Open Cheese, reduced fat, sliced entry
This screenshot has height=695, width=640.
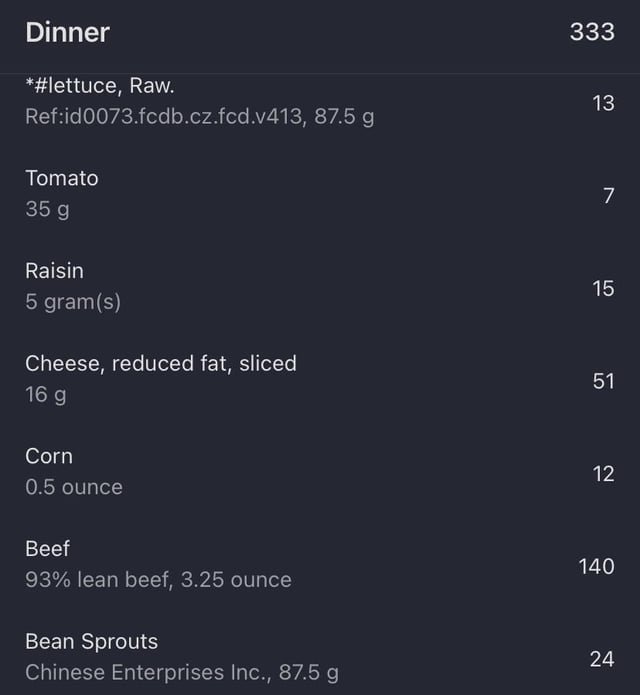click(x=320, y=380)
